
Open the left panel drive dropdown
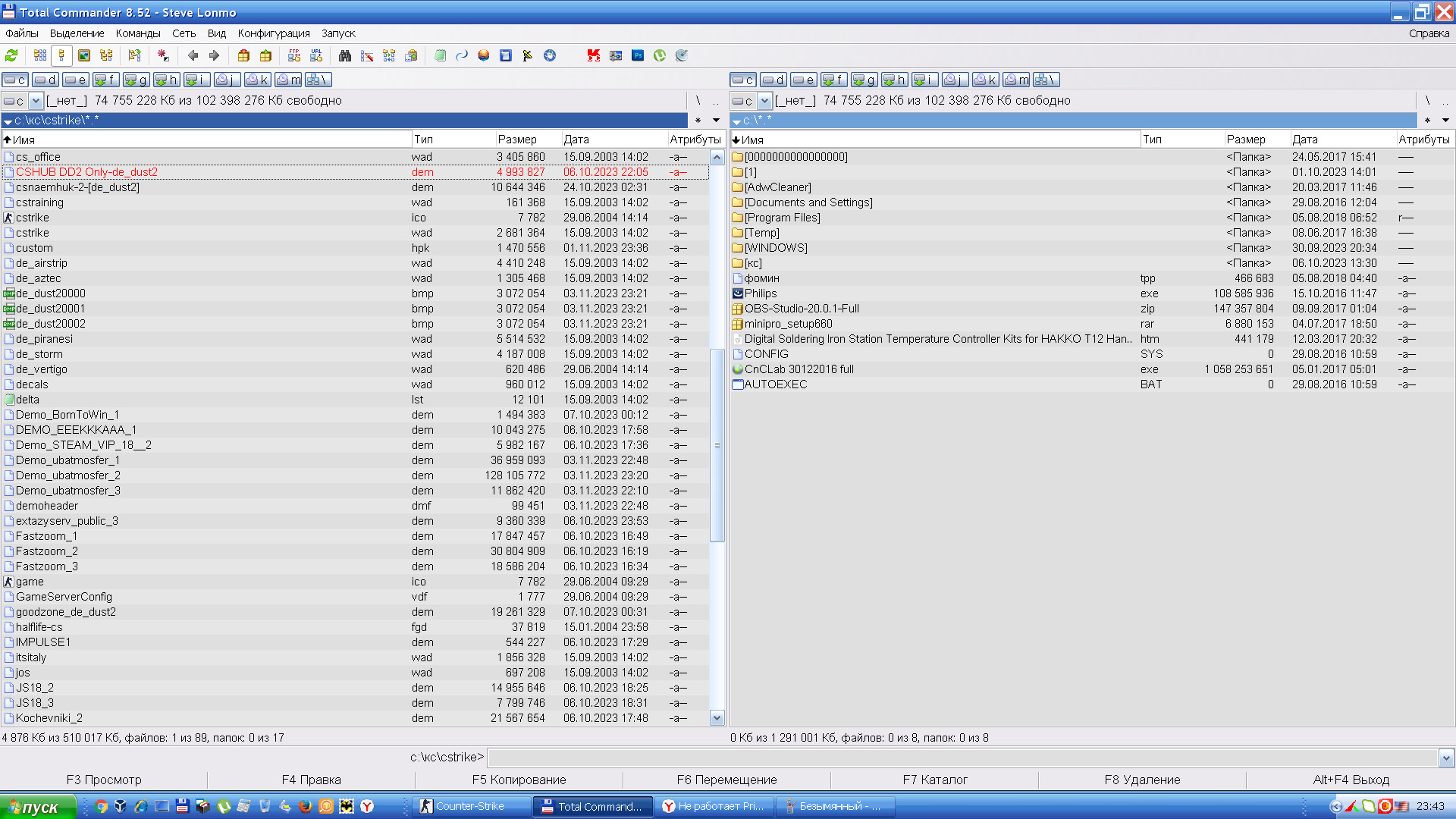(36, 101)
